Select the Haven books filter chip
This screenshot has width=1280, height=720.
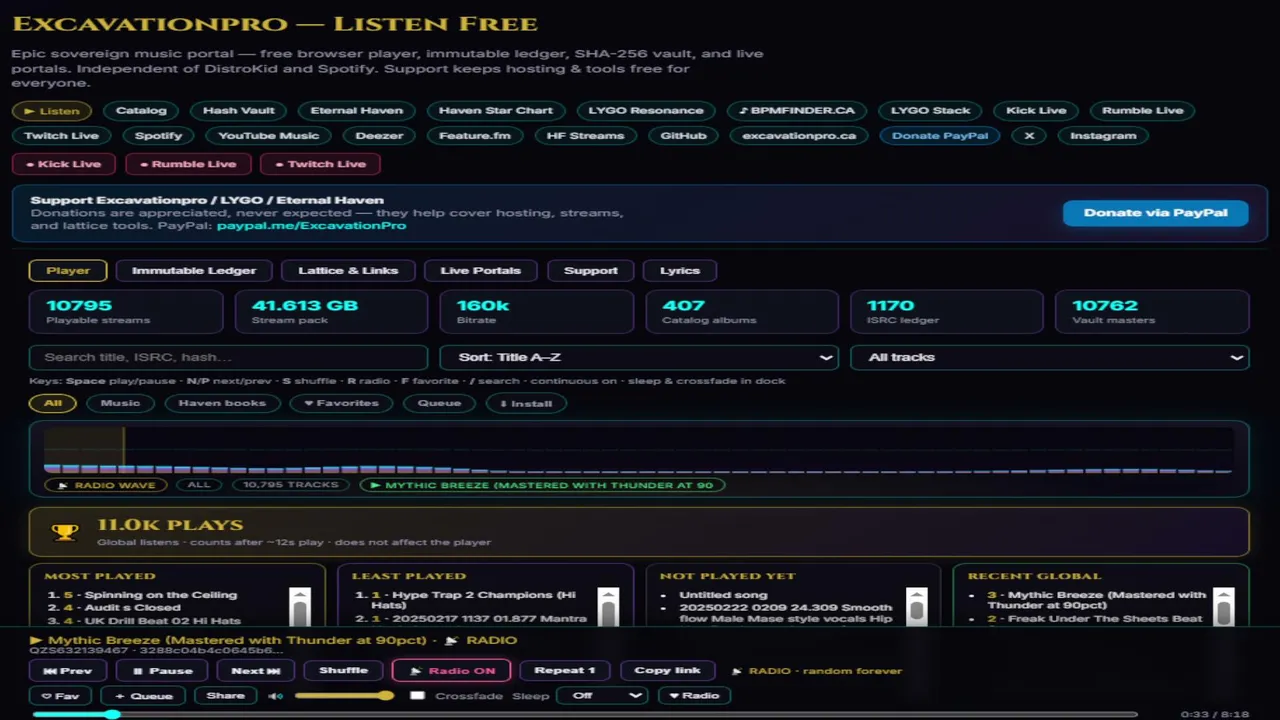point(222,404)
